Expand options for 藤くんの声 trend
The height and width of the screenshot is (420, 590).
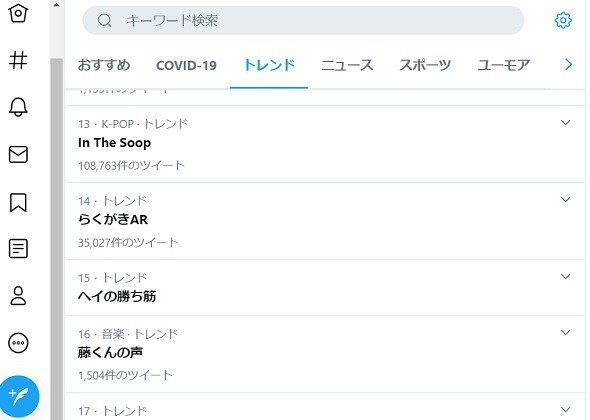coord(565,332)
